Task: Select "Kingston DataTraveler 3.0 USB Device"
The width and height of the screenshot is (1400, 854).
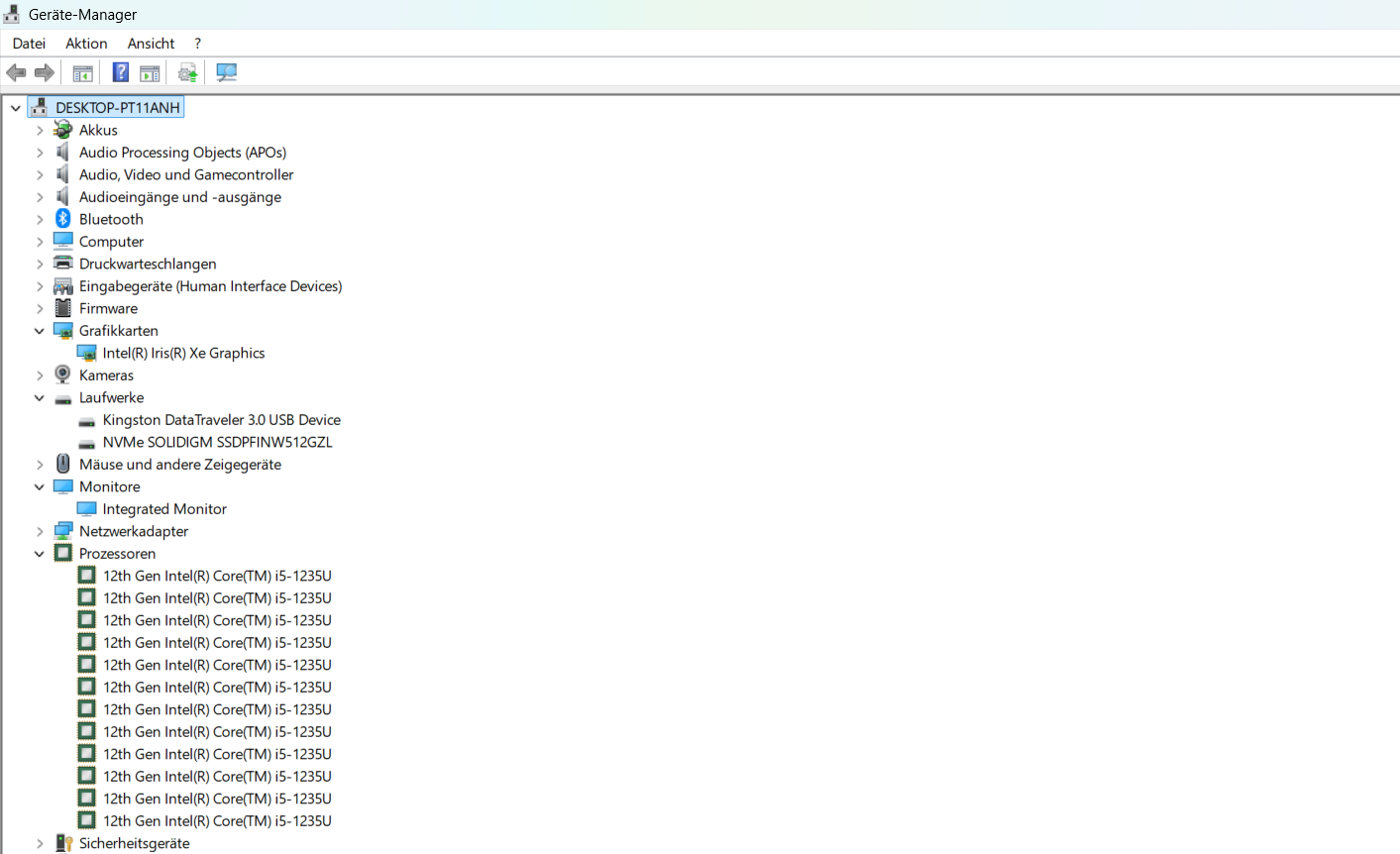Action: [222, 420]
